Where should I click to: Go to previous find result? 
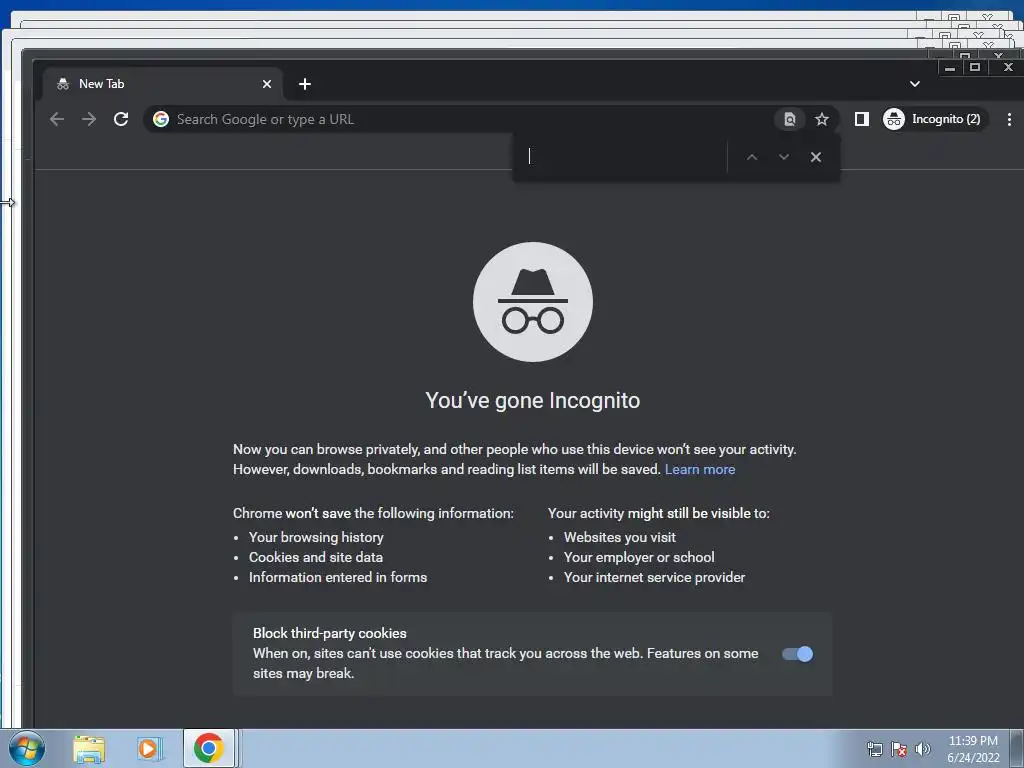[x=752, y=157]
